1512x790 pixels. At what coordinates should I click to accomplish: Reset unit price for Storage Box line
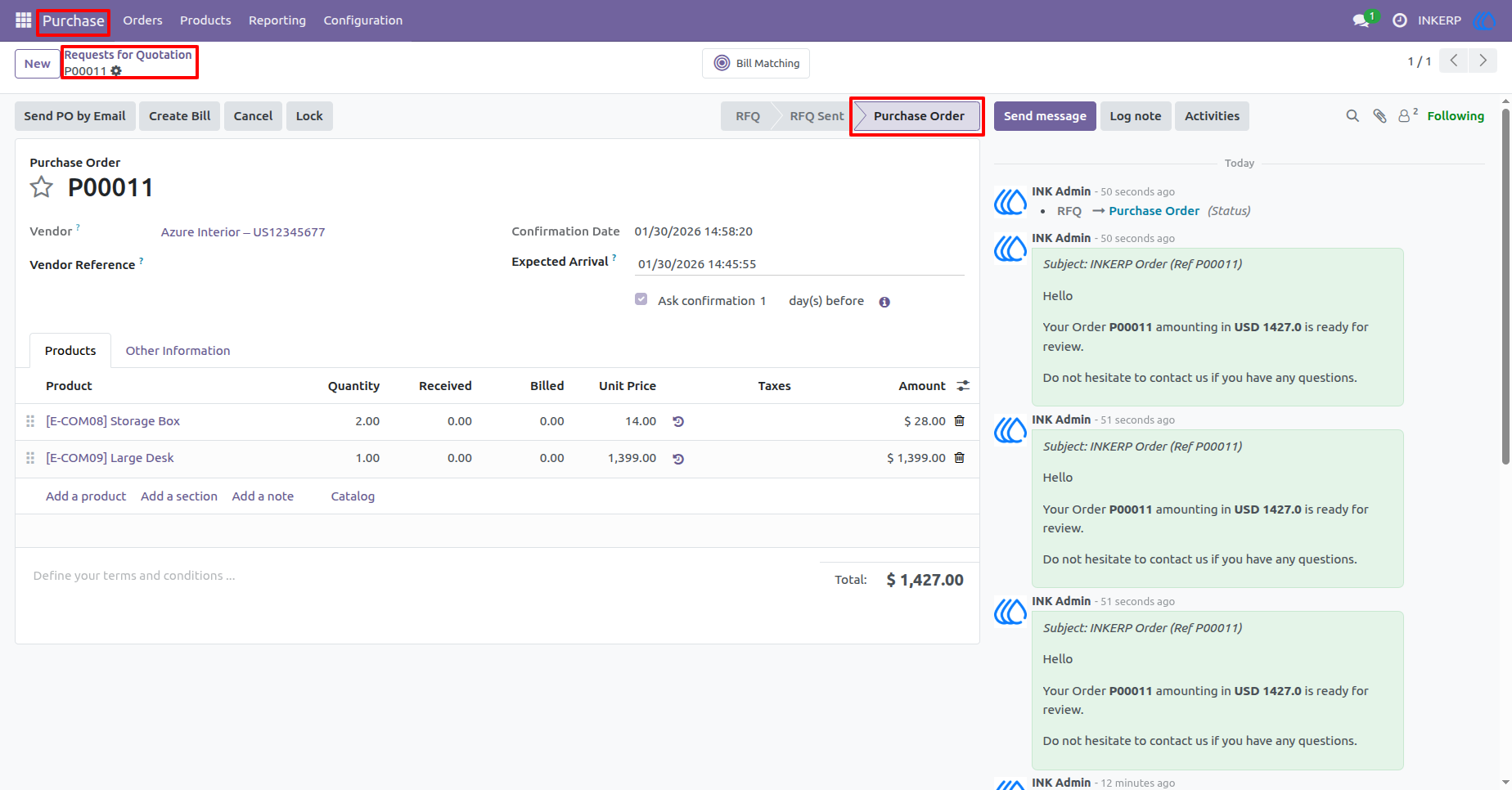pyautogui.click(x=678, y=422)
